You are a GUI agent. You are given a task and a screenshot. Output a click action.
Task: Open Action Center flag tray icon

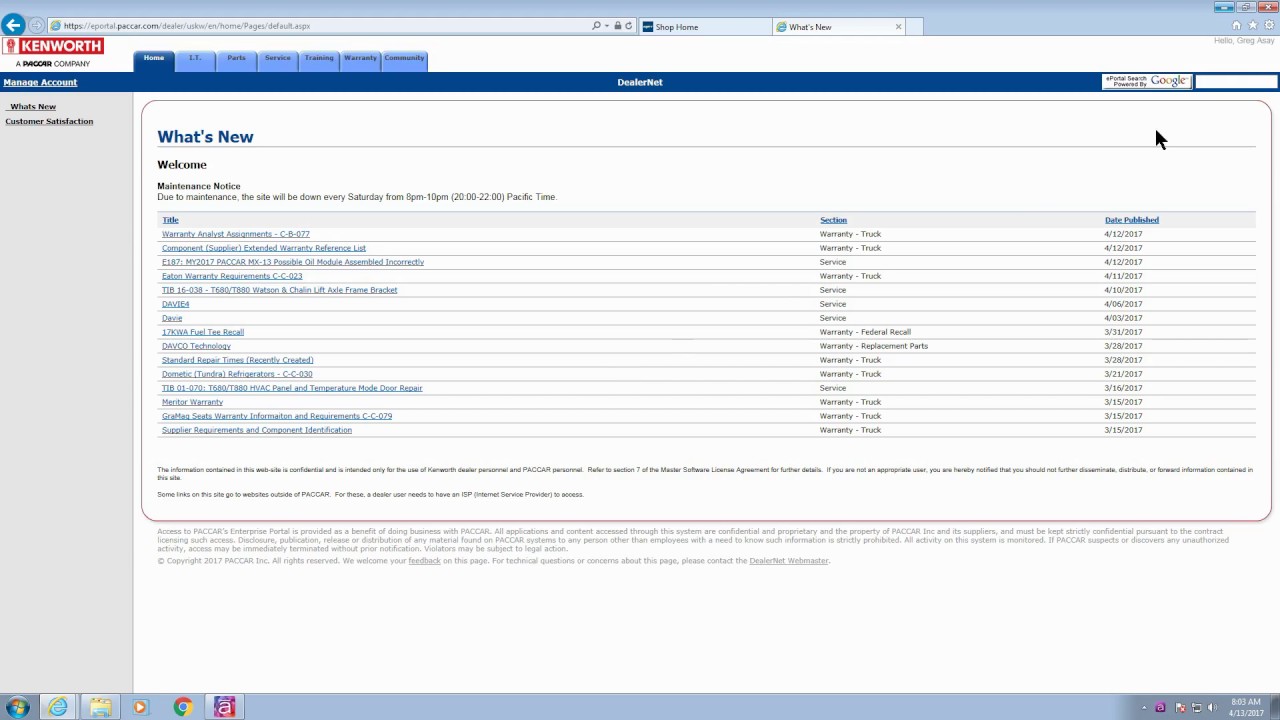point(1179,708)
